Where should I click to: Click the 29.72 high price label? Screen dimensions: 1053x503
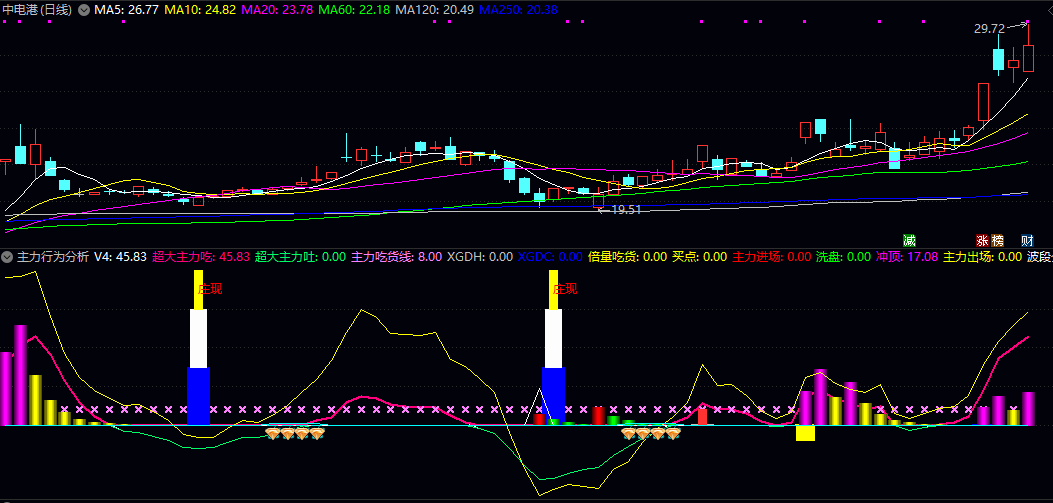pos(989,29)
